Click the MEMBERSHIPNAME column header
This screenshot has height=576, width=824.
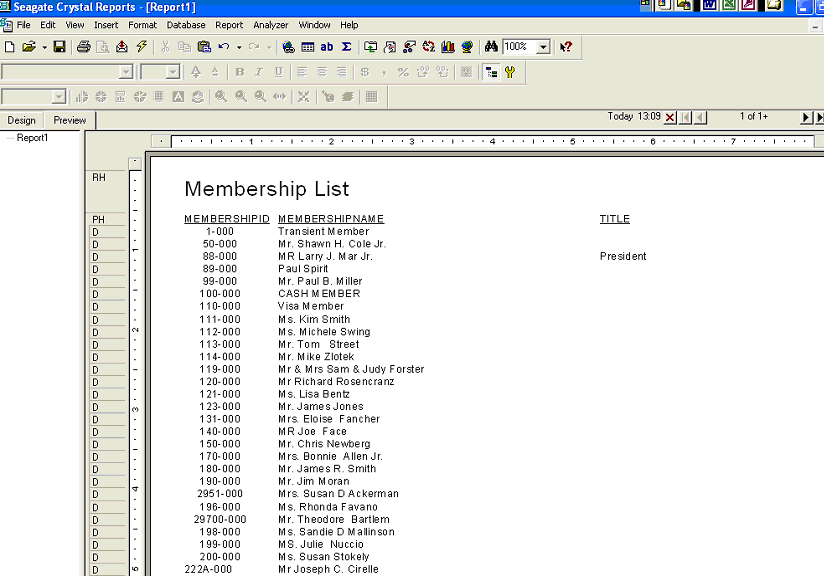click(331, 219)
